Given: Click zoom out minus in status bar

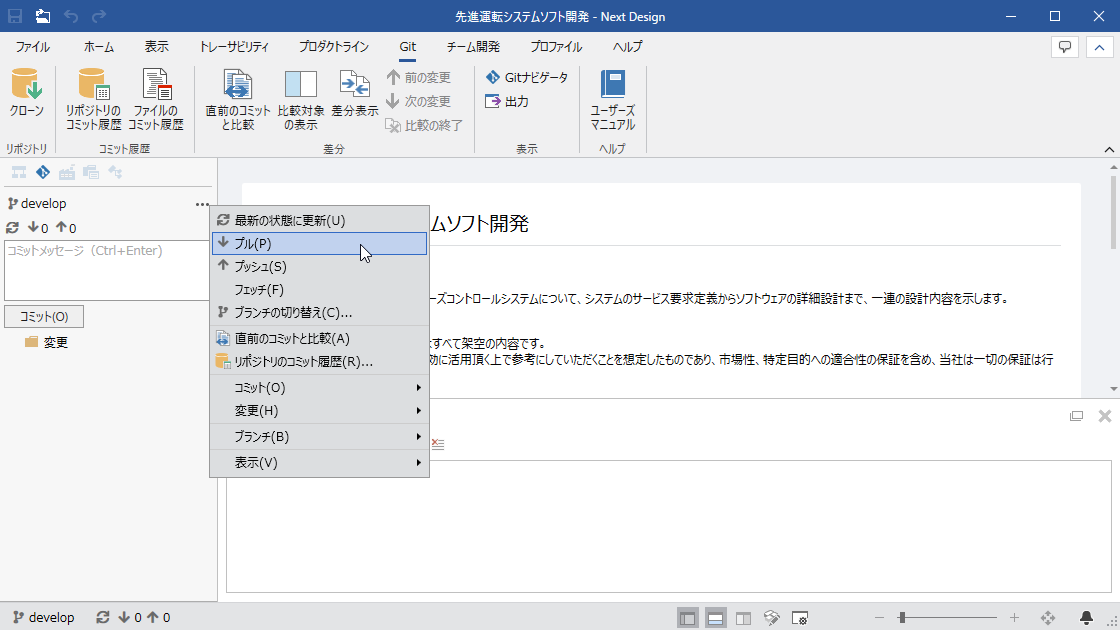Looking at the screenshot, I should tap(879, 617).
